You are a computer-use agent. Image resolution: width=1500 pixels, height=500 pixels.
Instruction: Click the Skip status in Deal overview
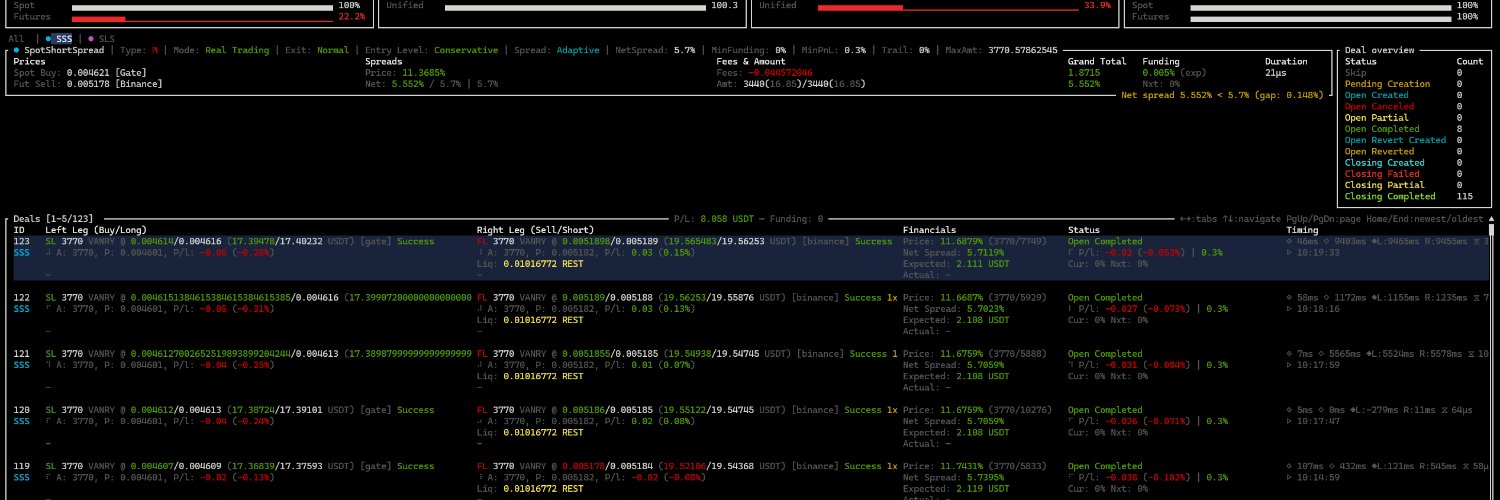[x=1356, y=73]
